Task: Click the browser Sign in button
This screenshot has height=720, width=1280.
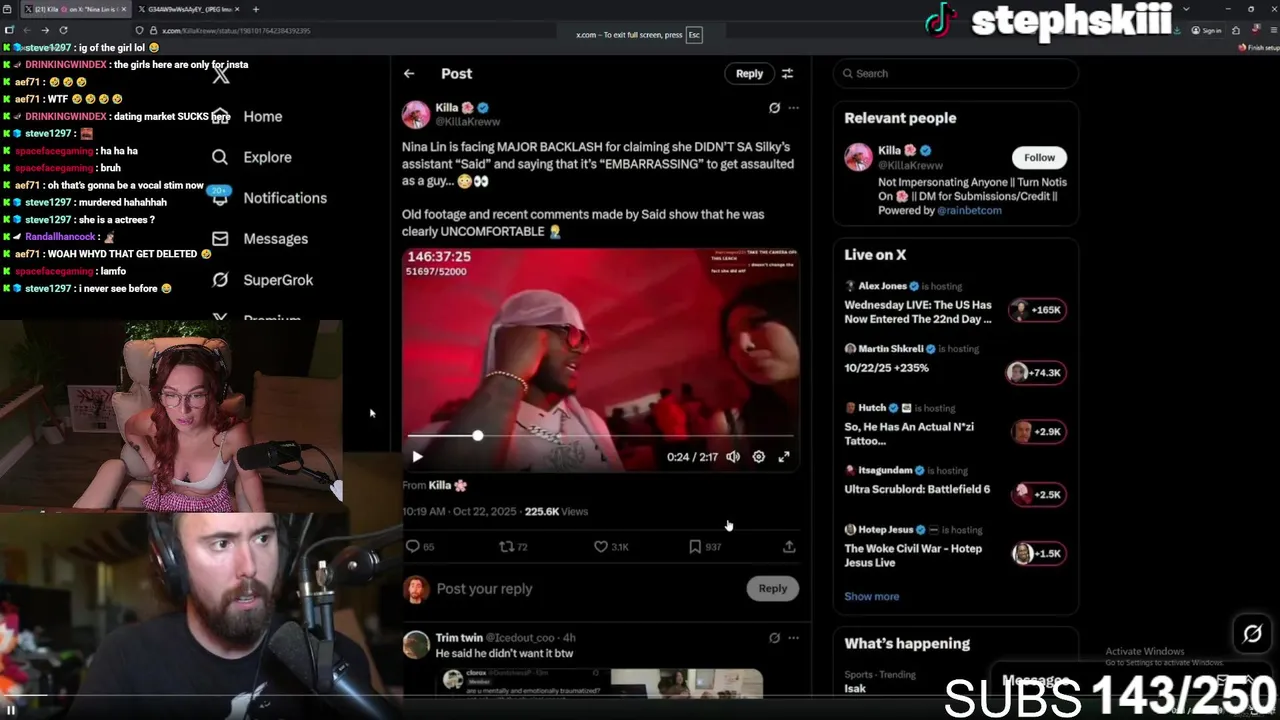Action: (1207, 31)
